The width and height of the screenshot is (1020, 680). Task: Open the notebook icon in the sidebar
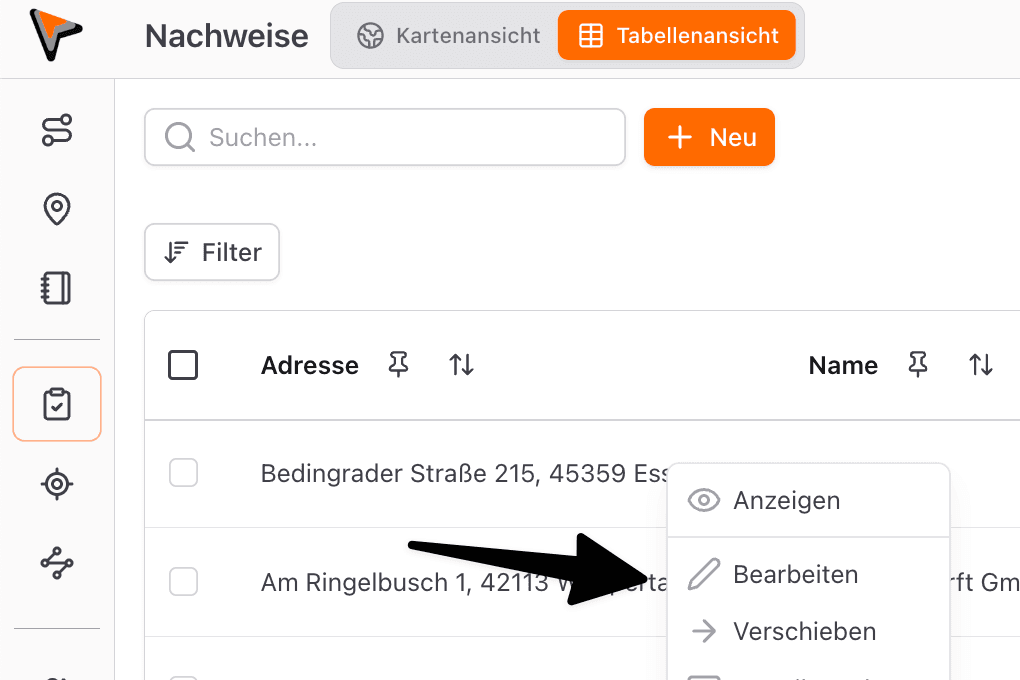56,288
